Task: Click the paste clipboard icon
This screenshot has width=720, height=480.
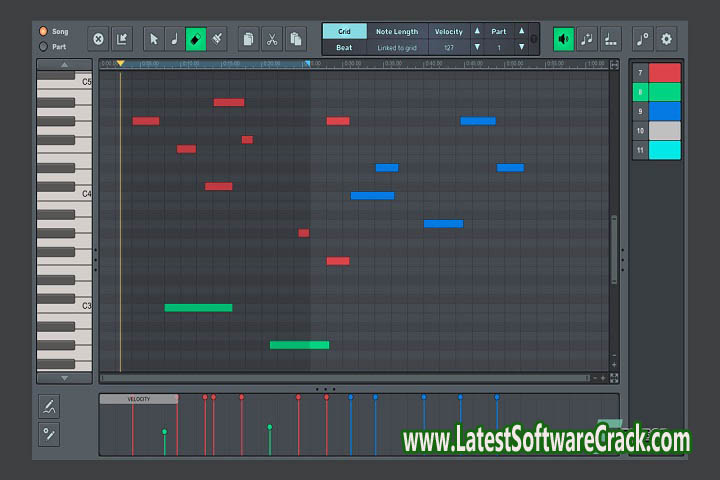Action: click(295, 39)
